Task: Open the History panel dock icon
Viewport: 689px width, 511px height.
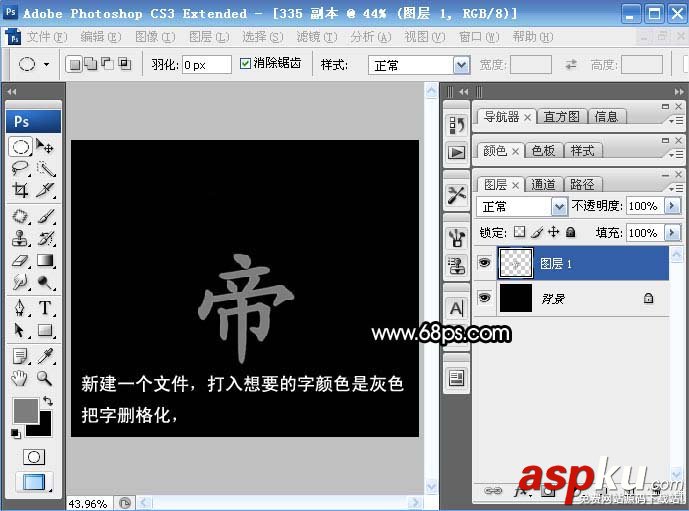Action: click(457, 125)
